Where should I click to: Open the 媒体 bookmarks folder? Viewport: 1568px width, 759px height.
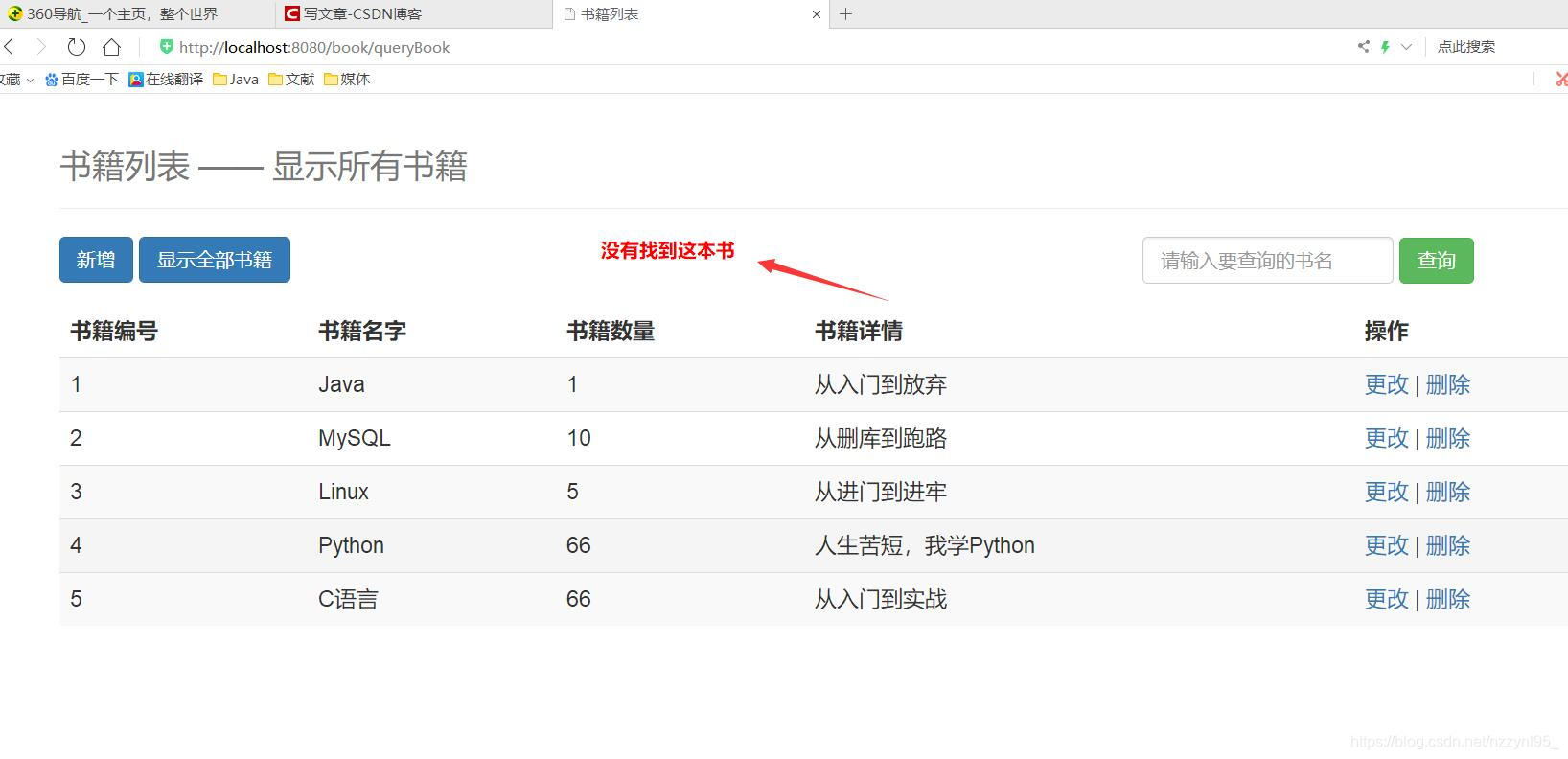[347, 80]
